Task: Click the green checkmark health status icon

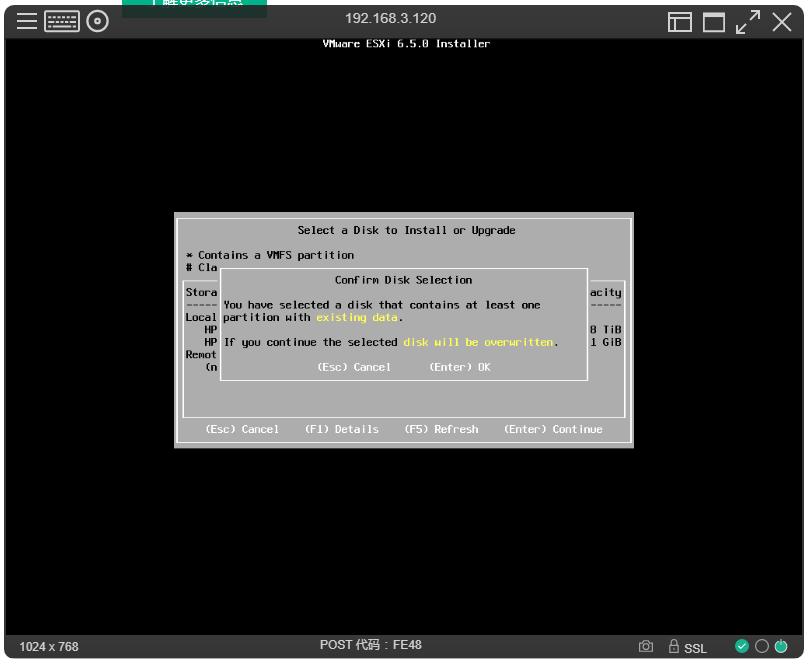Action: pyautogui.click(x=742, y=646)
